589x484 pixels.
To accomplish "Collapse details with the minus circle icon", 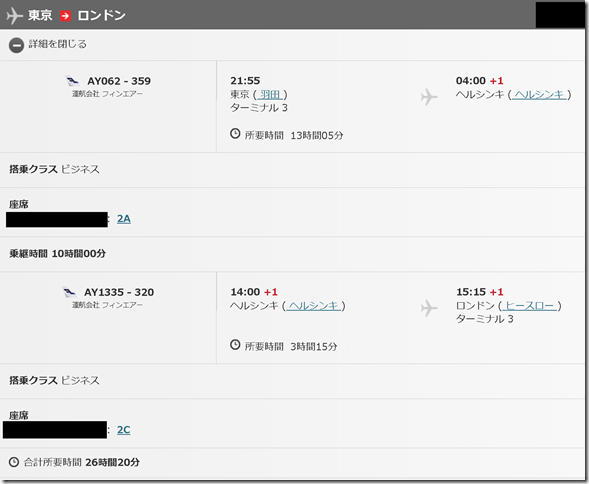I will (16, 45).
